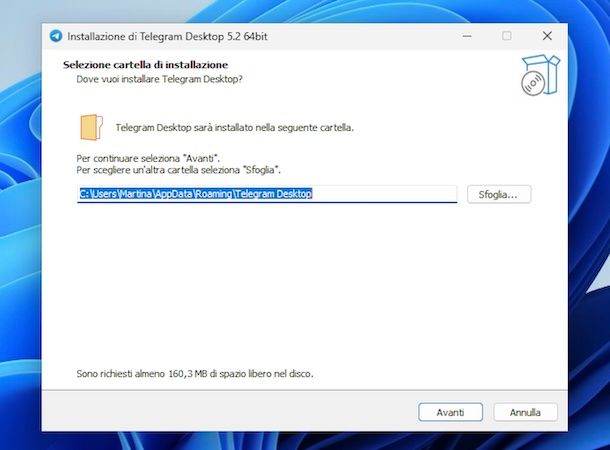Click the Avanti button to continue
Image resolution: width=610 pixels, height=450 pixels.
click(450, 412)
